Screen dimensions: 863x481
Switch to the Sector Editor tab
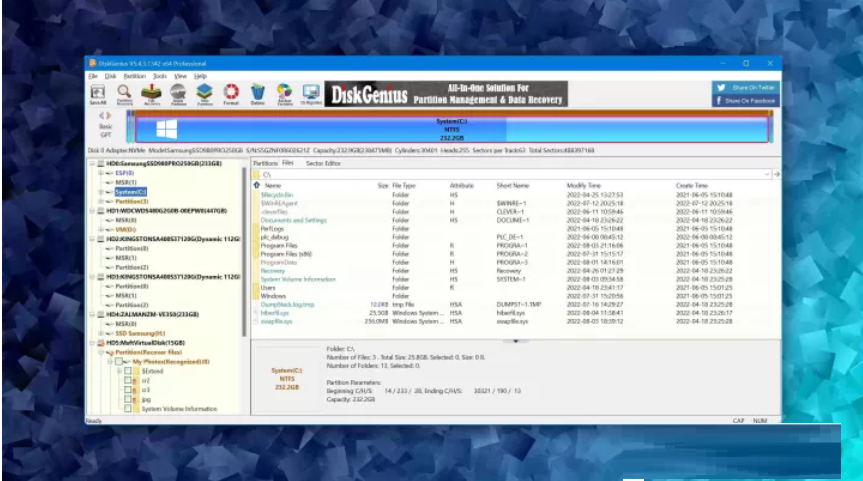323,163
